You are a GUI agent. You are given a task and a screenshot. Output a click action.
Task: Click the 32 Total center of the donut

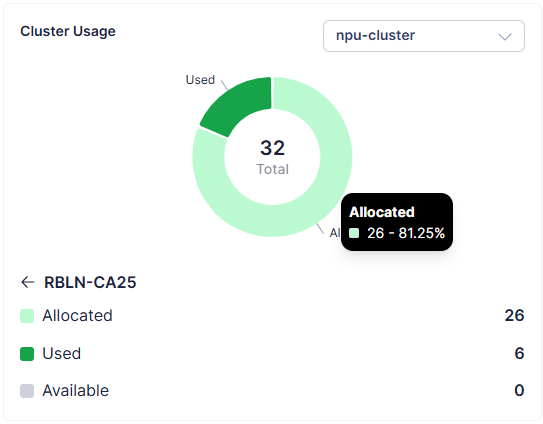coord(273,157)
